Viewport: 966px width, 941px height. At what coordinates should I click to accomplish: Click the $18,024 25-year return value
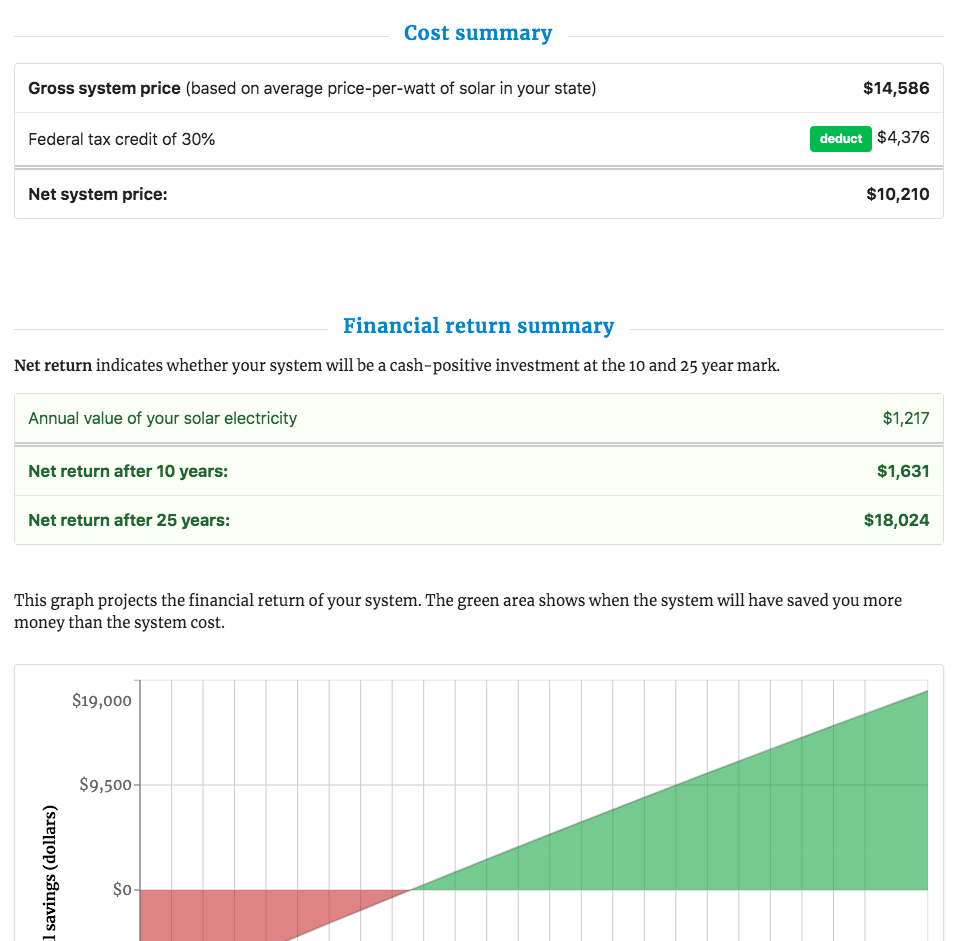[896, 520]
